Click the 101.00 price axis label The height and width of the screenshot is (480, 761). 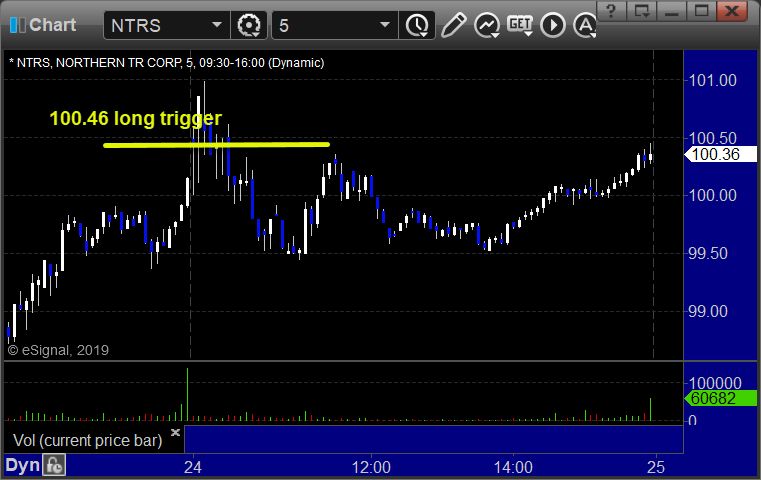(712, 81)
